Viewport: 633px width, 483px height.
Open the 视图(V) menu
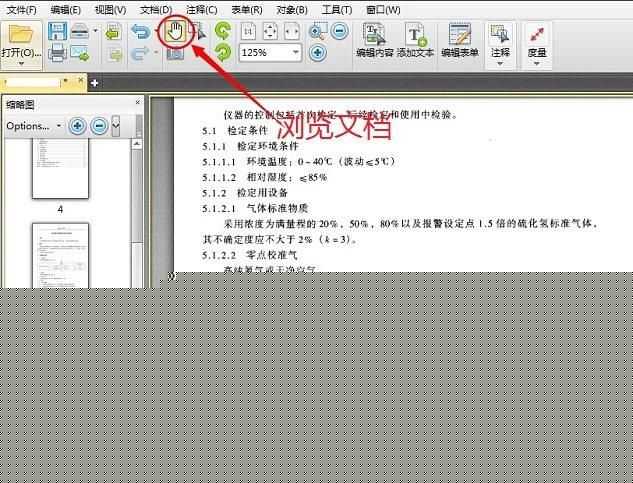point(110,10)
